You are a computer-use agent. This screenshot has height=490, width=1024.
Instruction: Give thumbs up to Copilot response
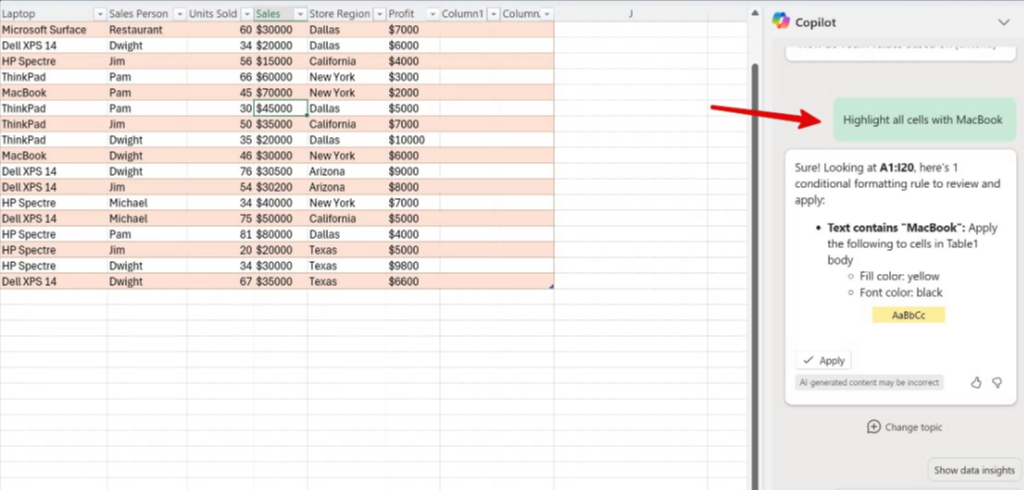tap(976, 382)
